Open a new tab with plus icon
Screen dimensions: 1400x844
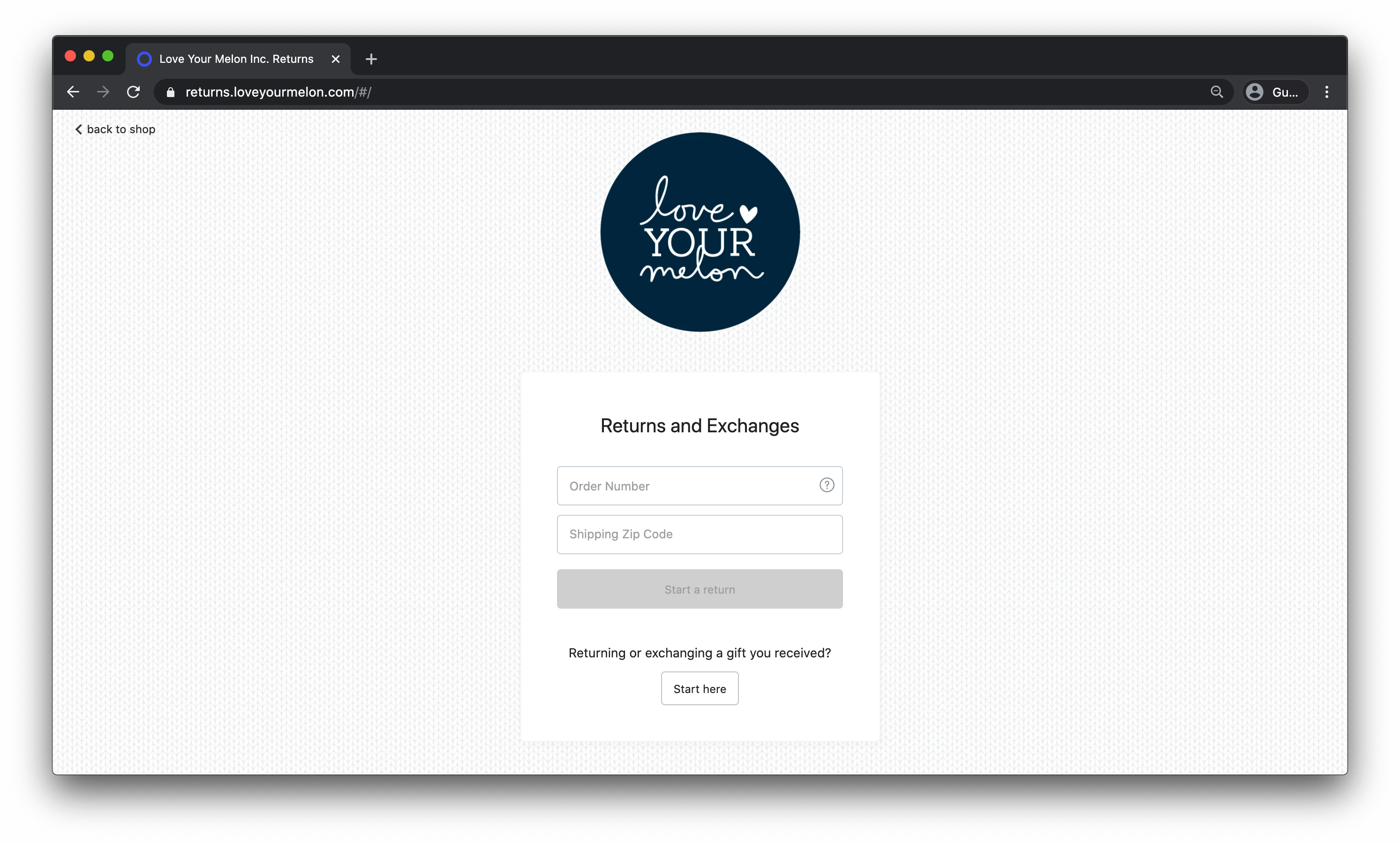[371, 59]
